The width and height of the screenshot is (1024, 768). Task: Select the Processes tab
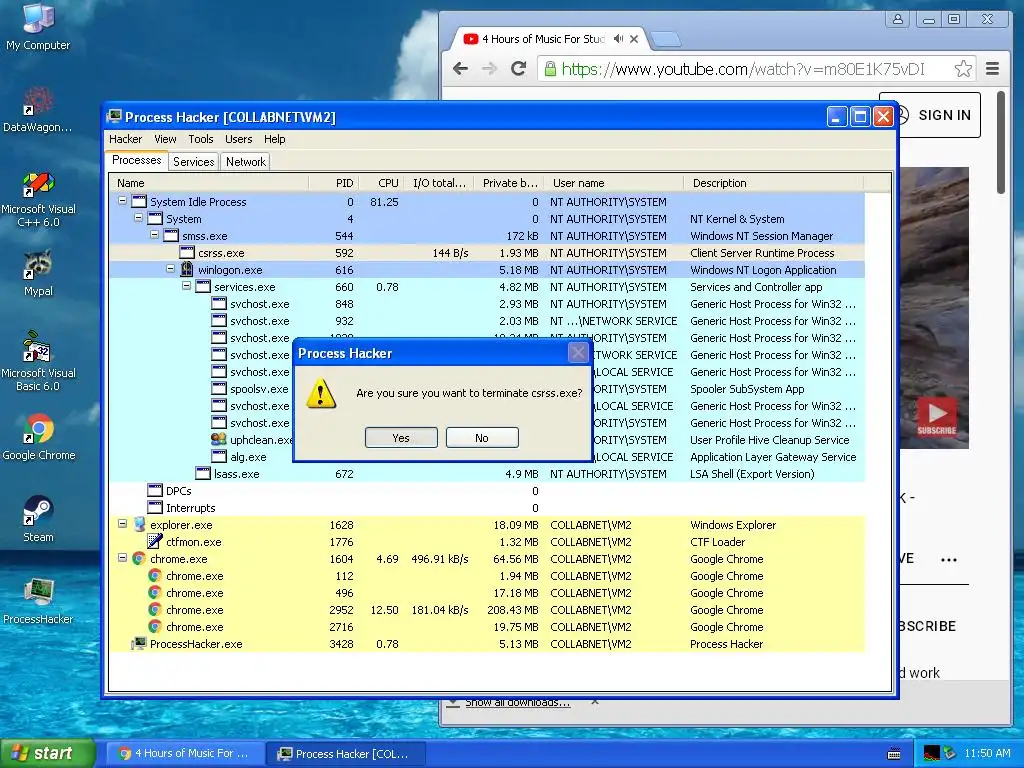pyautogui.click(x=136, y=160)
